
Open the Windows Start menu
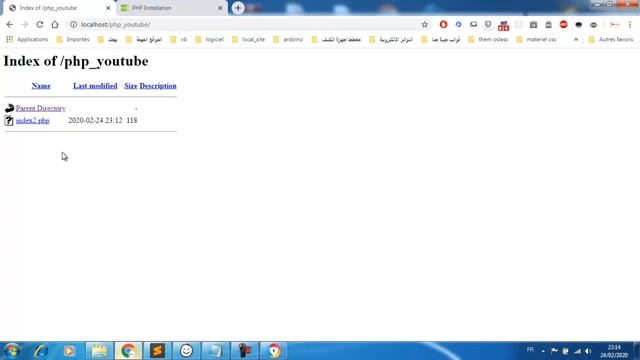[12, 351]
